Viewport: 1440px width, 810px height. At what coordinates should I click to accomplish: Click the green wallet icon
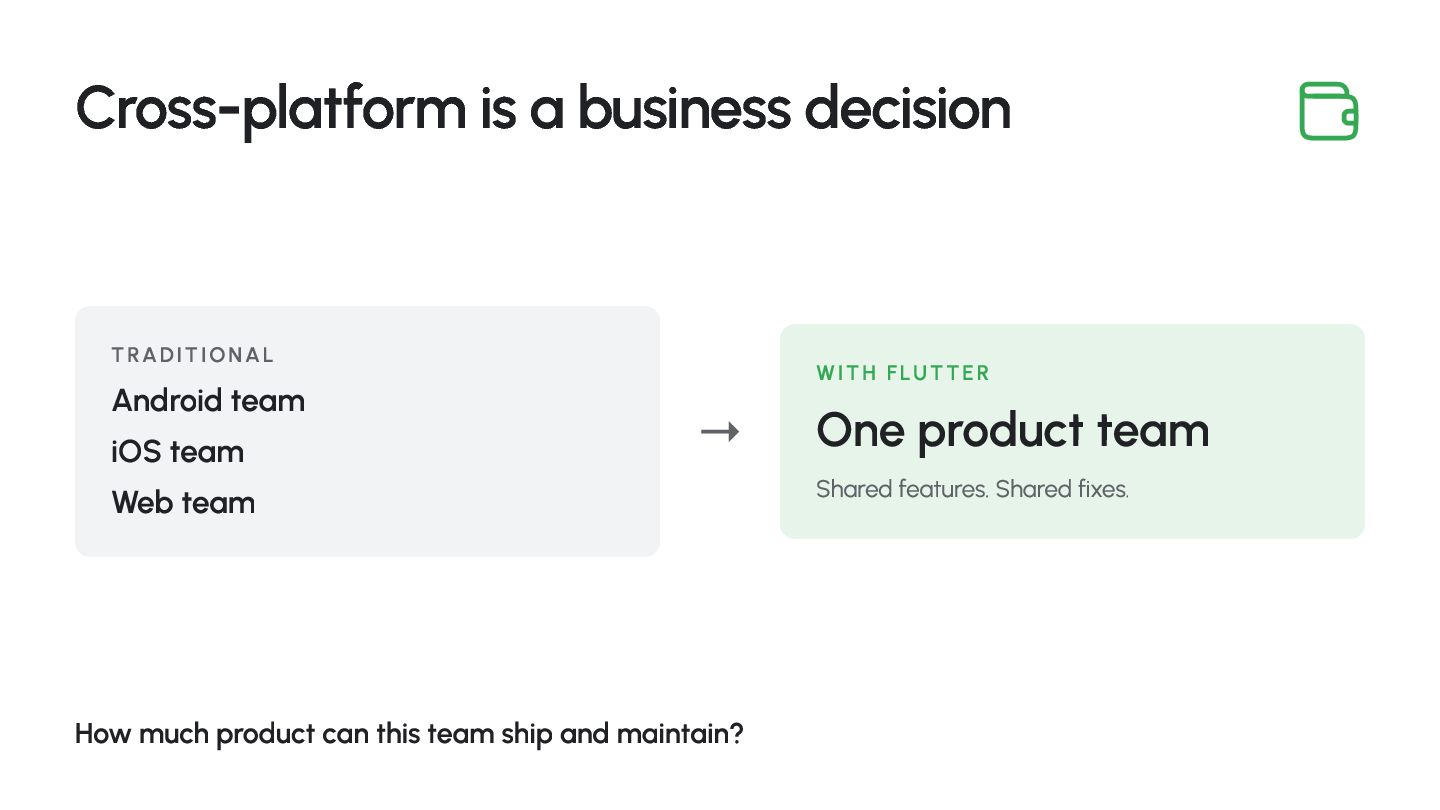(x=1329, y=111)
